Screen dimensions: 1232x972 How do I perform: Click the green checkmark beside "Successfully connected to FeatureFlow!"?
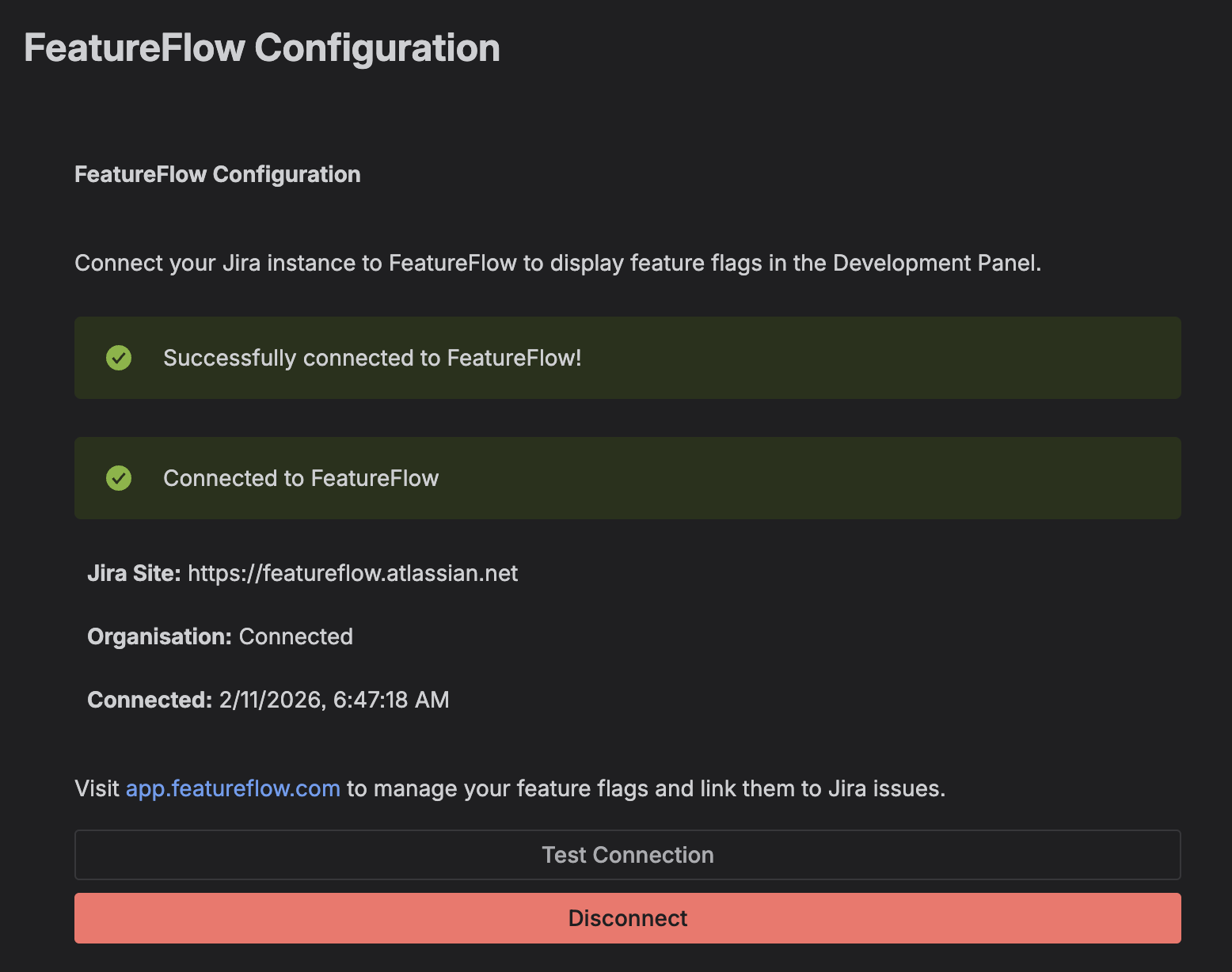119,358
